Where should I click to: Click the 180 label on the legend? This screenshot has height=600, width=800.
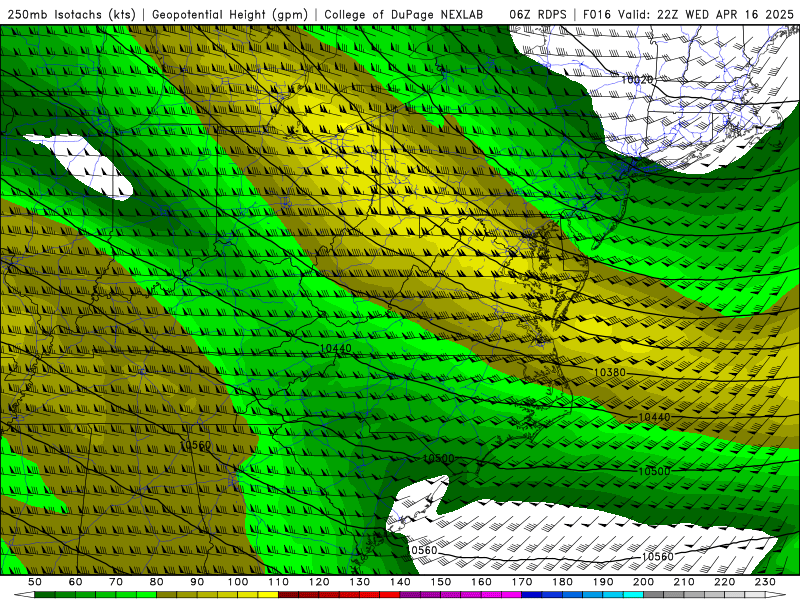pyautogui.click(x=562, y=582)
